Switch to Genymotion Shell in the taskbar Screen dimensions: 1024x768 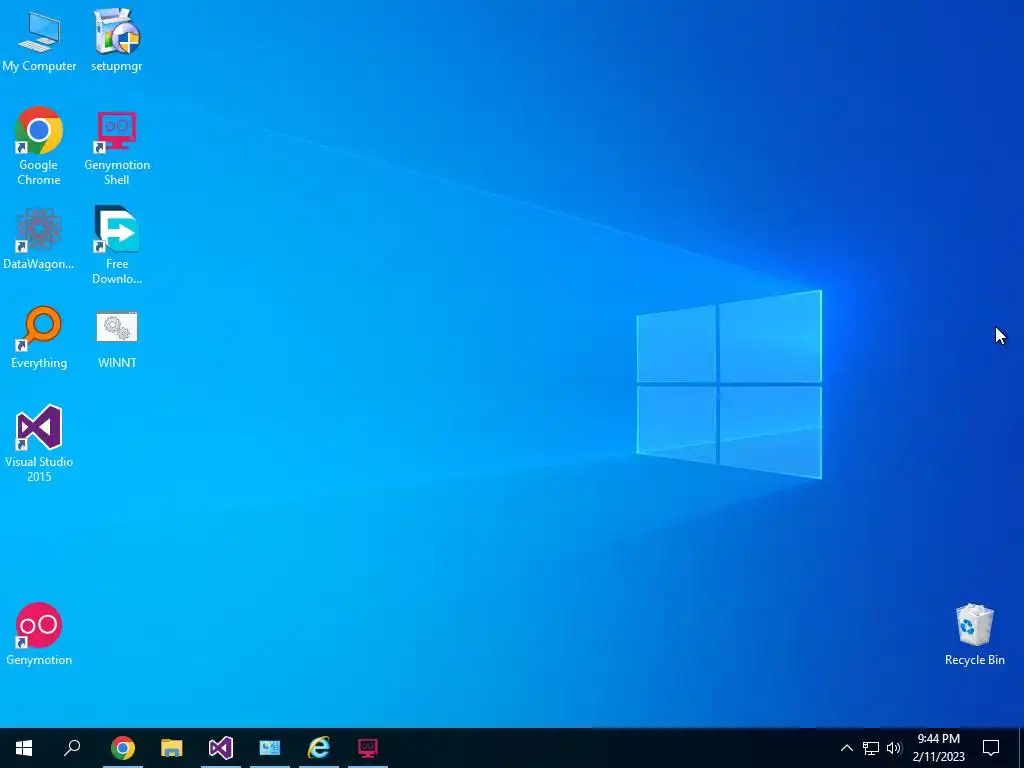click(368, 748)
